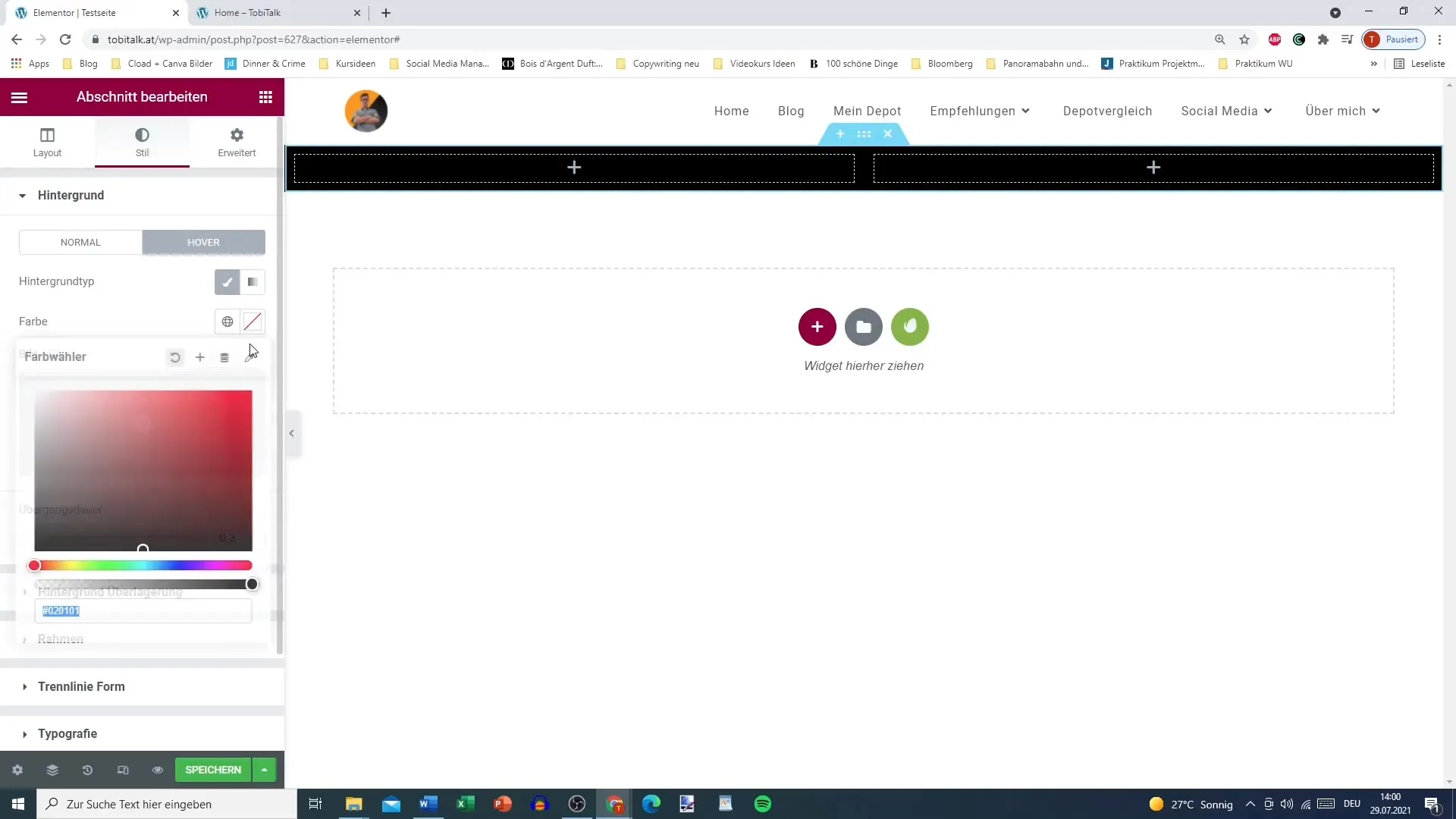Expand the Typografie section
The width and height of the screenshot is (1456, 819).
coord(142,734)
